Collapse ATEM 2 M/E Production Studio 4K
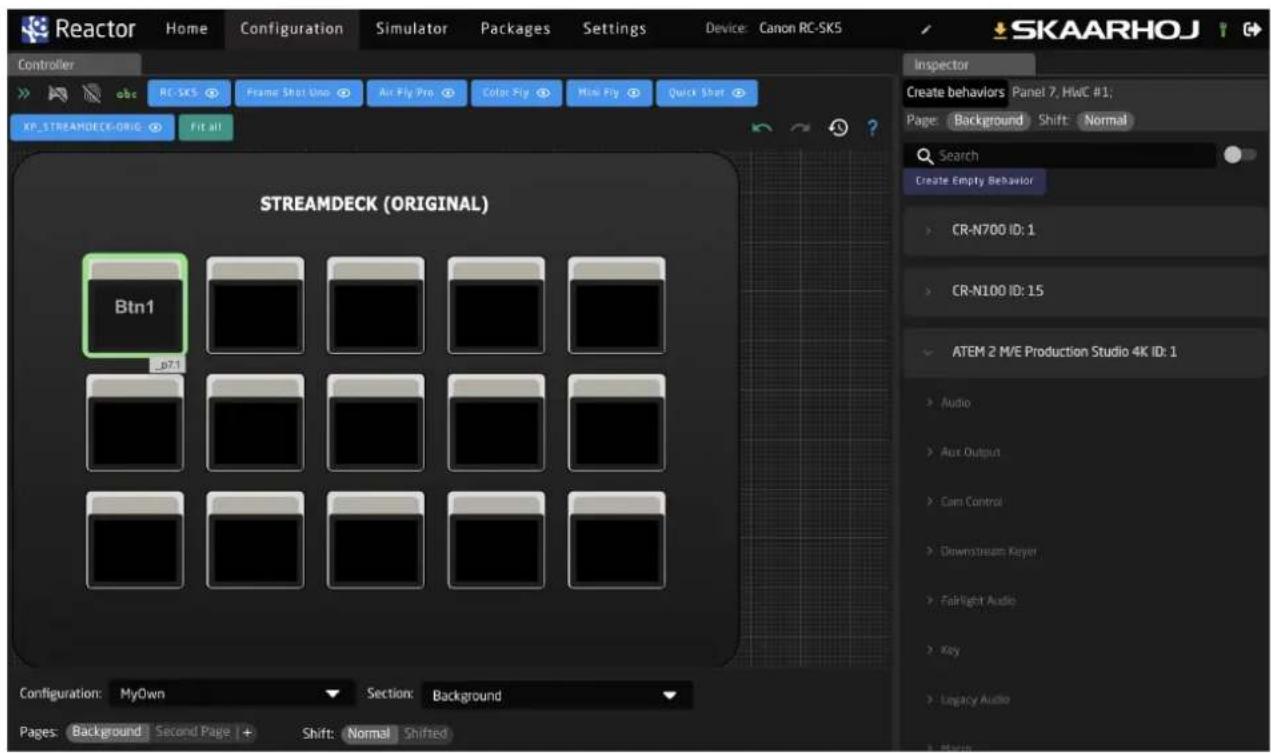 tap(1085, 352)
